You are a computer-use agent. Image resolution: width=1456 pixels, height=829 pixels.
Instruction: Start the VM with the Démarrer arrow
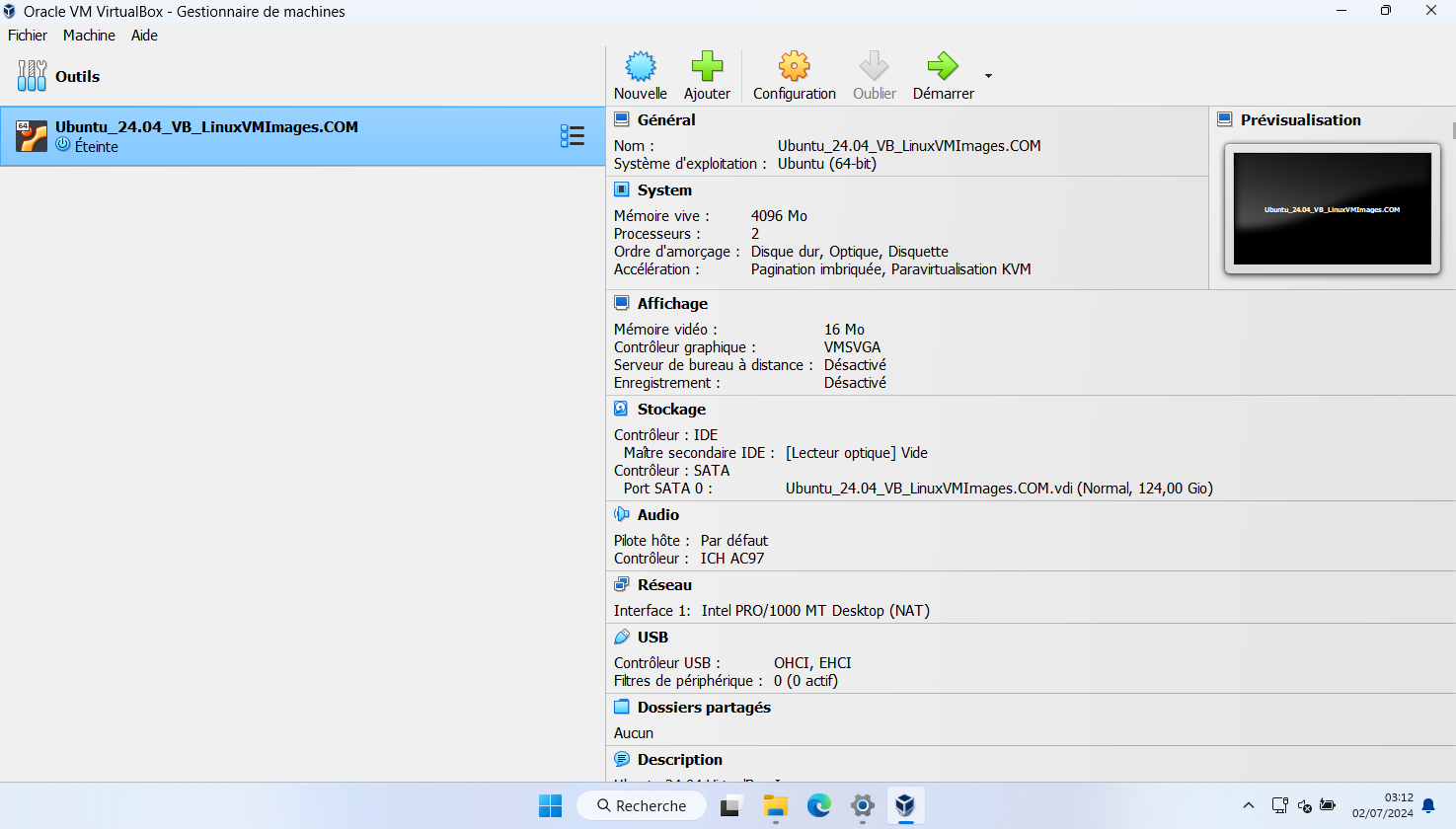943,66
